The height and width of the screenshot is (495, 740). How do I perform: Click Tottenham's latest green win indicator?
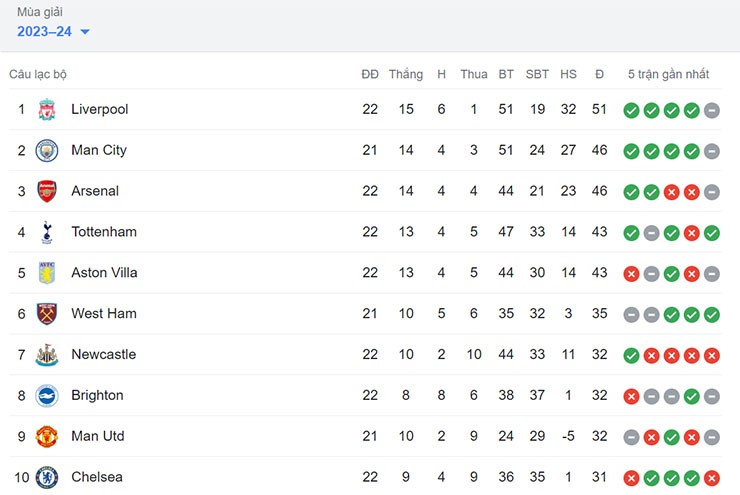pyautogui.click(x=712, y=233)
